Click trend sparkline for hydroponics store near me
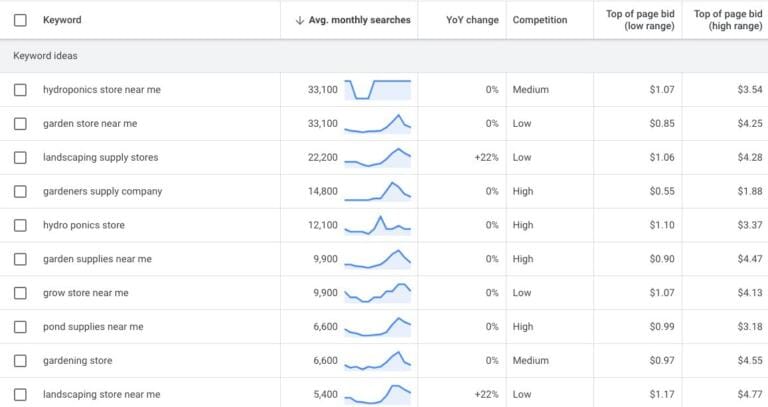Viewport: 768px width, 407px height. (377, 90)
